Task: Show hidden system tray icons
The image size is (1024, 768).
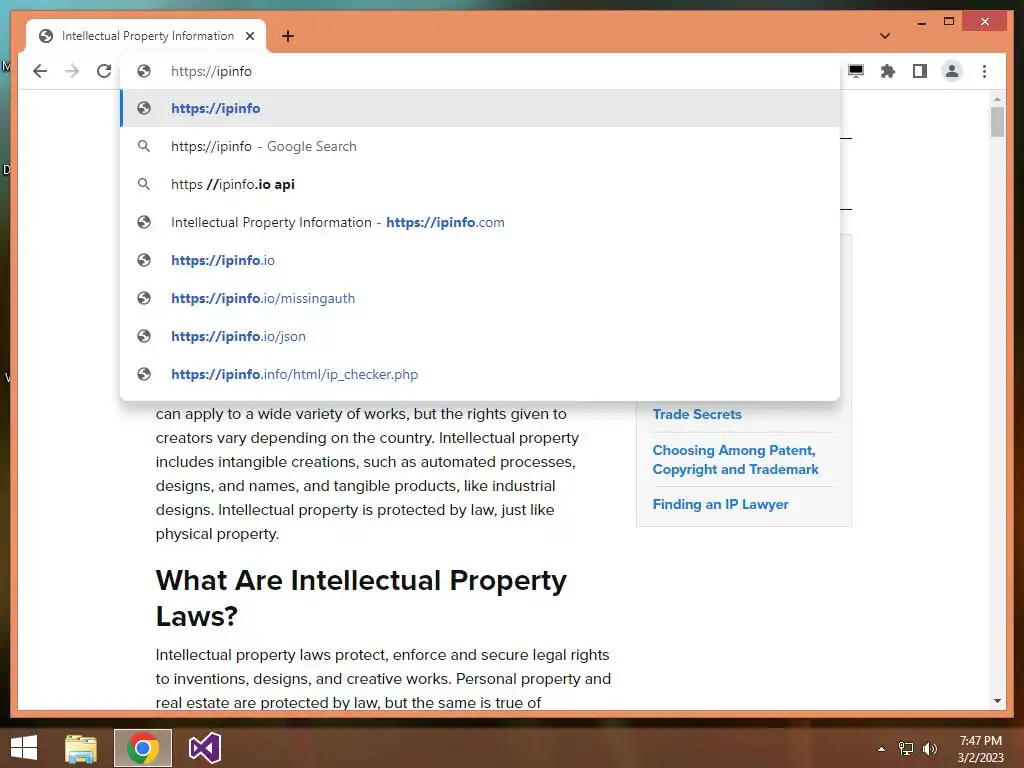Action: point(881,749)
